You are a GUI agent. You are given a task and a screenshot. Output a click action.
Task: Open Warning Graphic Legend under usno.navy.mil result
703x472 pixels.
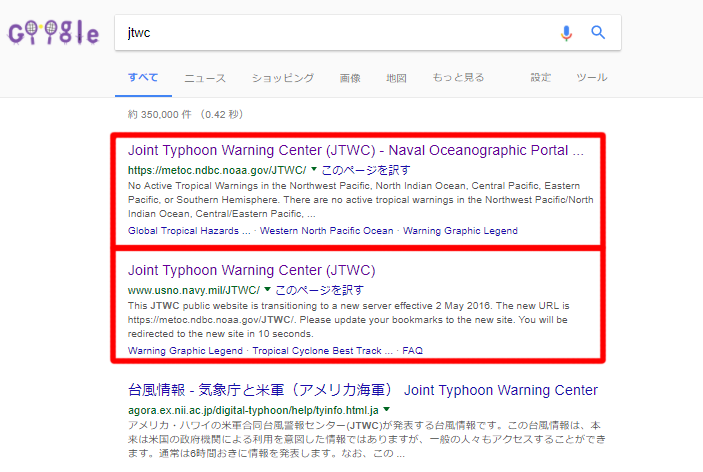pyautogui.click(x=185, y=351)
